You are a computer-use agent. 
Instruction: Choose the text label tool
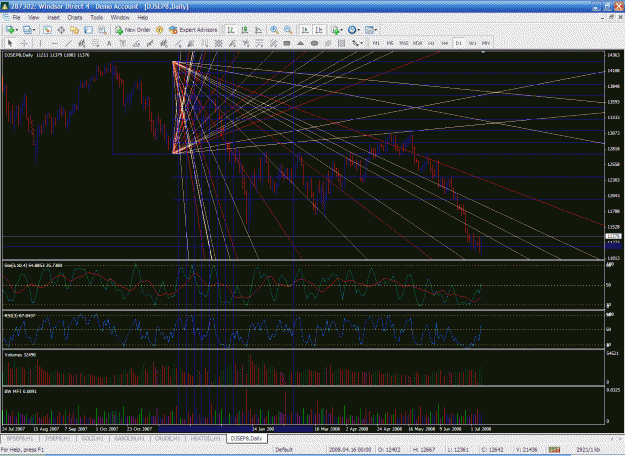click(109, 43)
